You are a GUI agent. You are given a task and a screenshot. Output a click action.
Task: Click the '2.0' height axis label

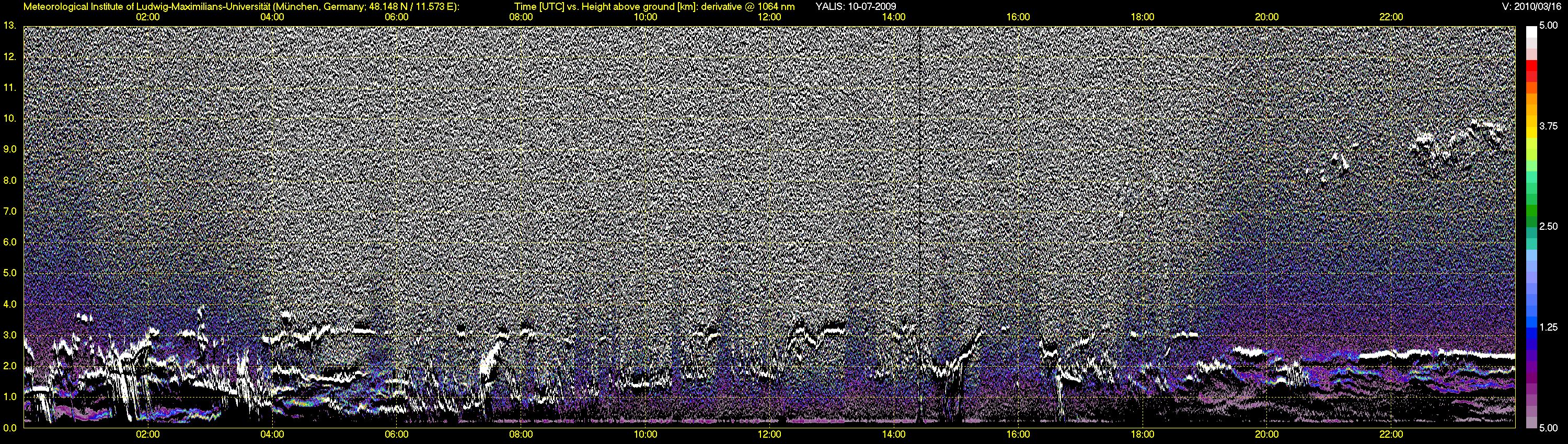pyautogui.click(x=10, y=366)
